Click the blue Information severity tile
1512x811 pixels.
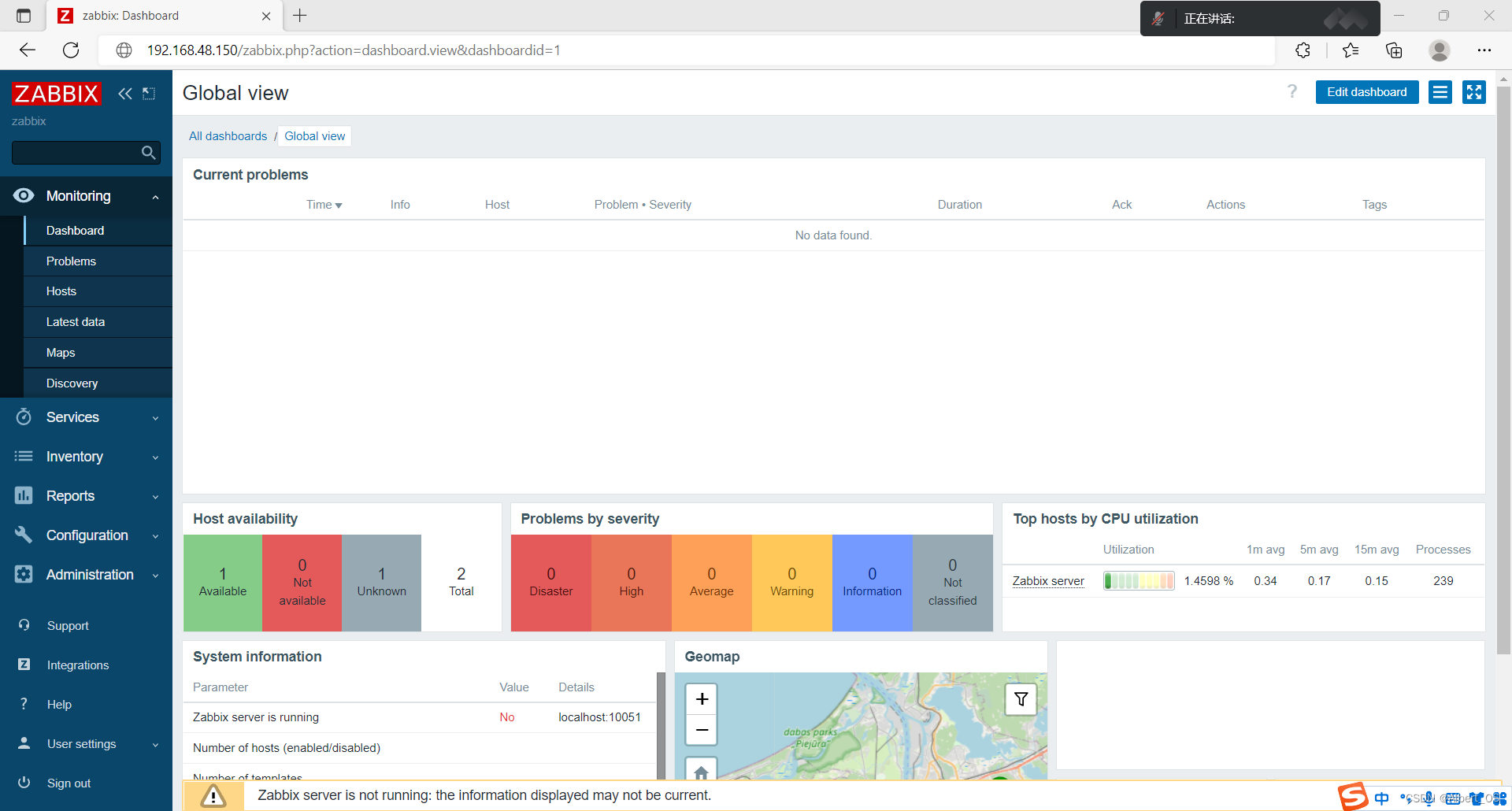(872, 583)
